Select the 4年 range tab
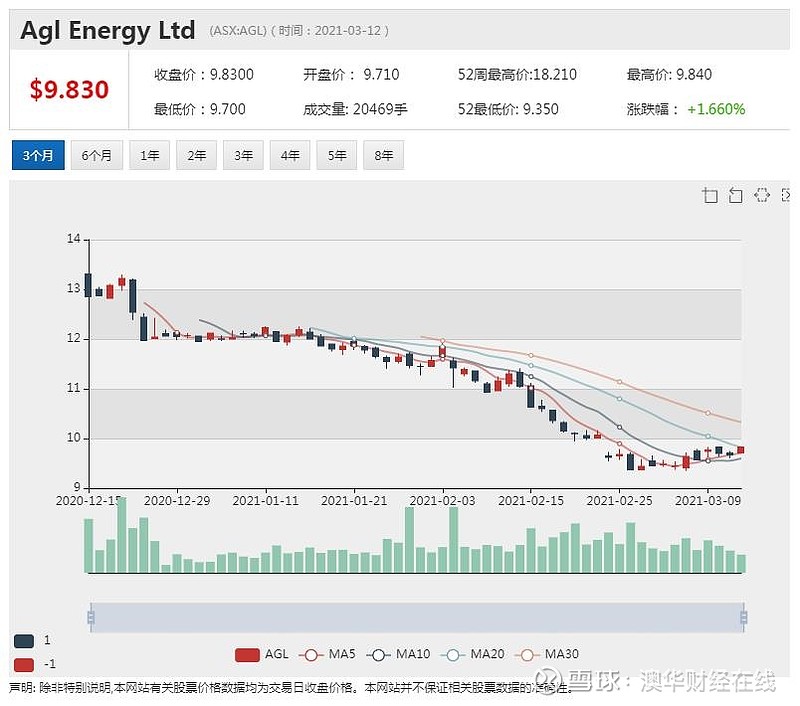800x706 pixels. click(290, 155)
